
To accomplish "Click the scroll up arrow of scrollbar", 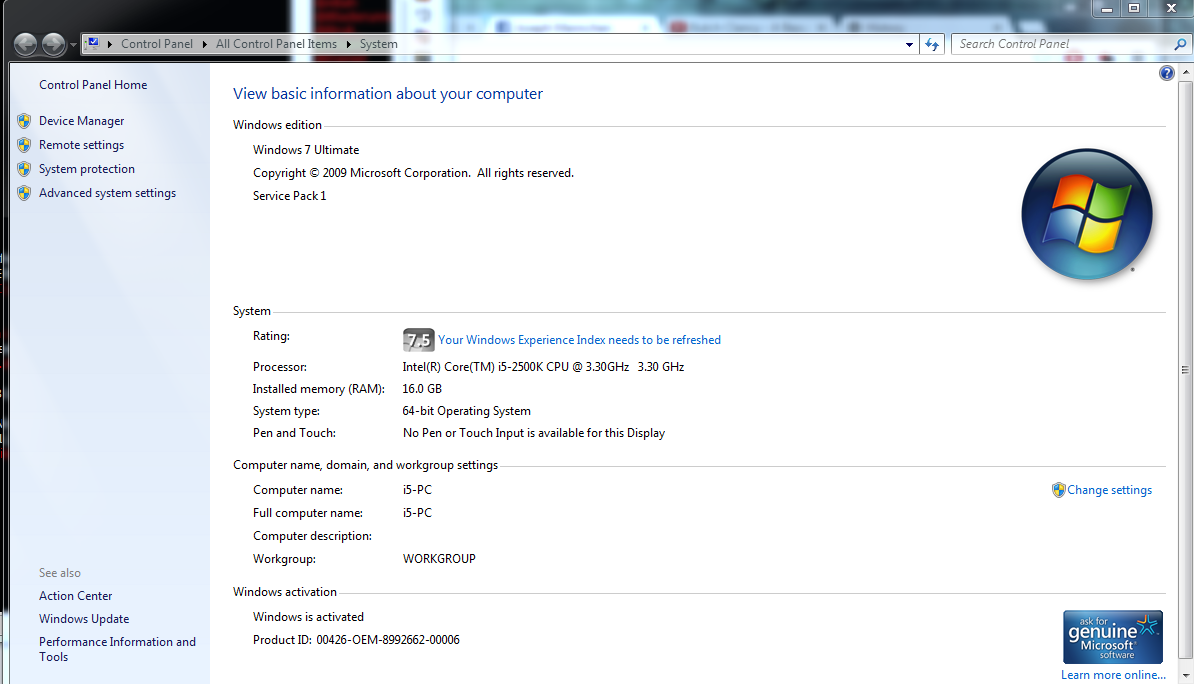I will click(x=1186, y=72).
